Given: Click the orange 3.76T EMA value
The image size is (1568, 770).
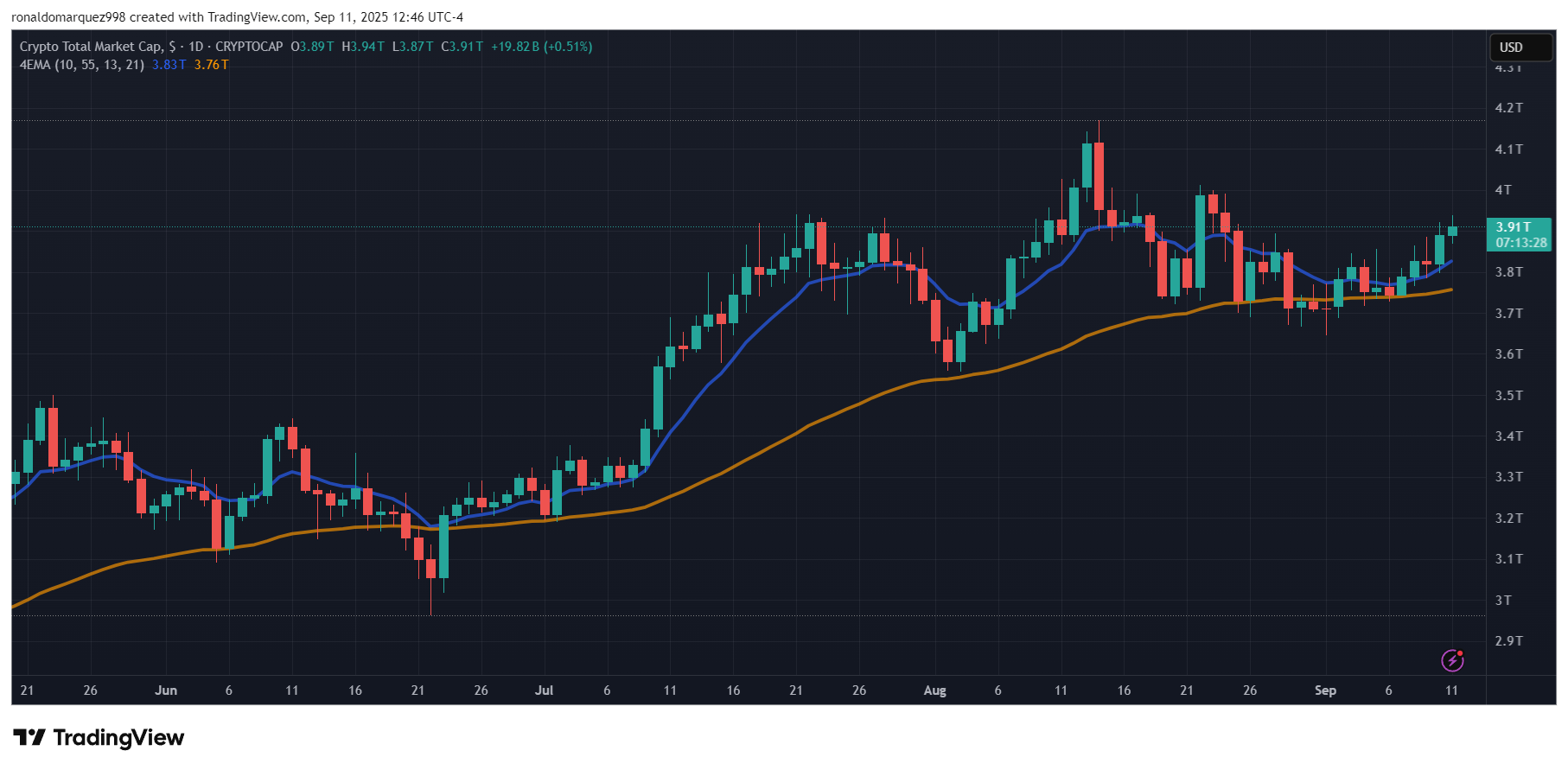Looking at the screenshot, I should (x=211, y=65).
